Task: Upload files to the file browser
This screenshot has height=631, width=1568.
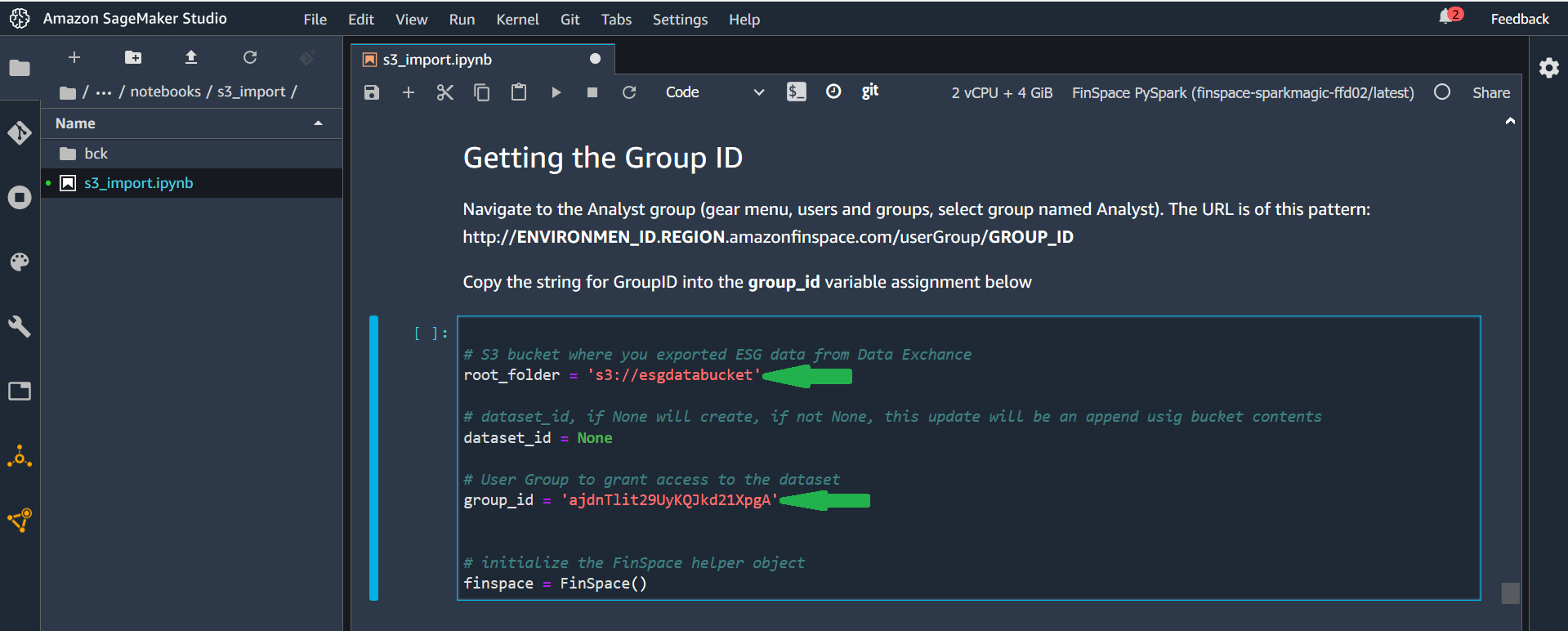Action: (x=191, y=57)
